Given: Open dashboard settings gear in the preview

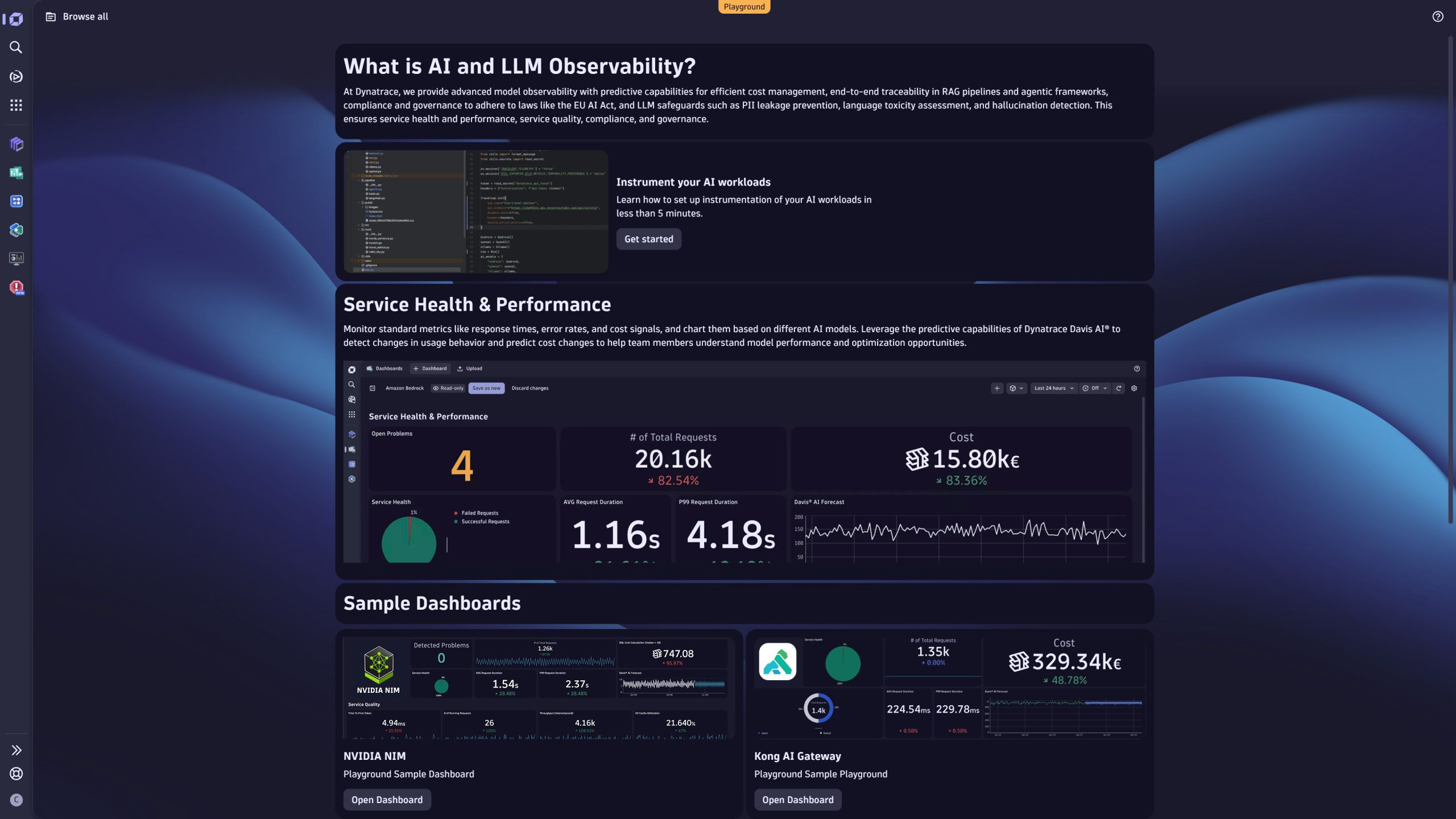Looking at the screenshot, I should pos(1135,388).
